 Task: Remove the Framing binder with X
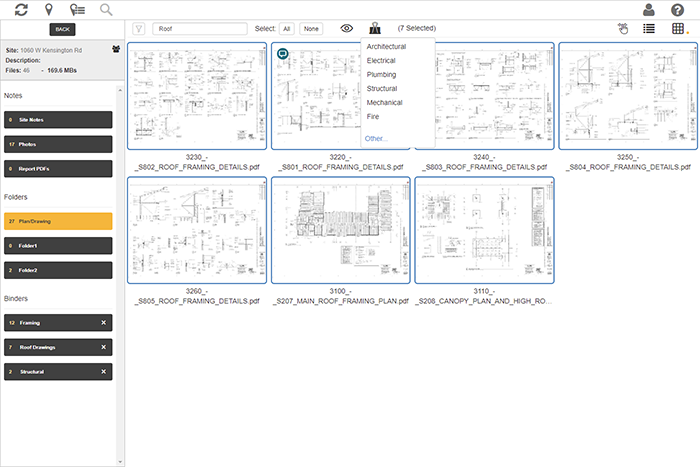[103, 323]
